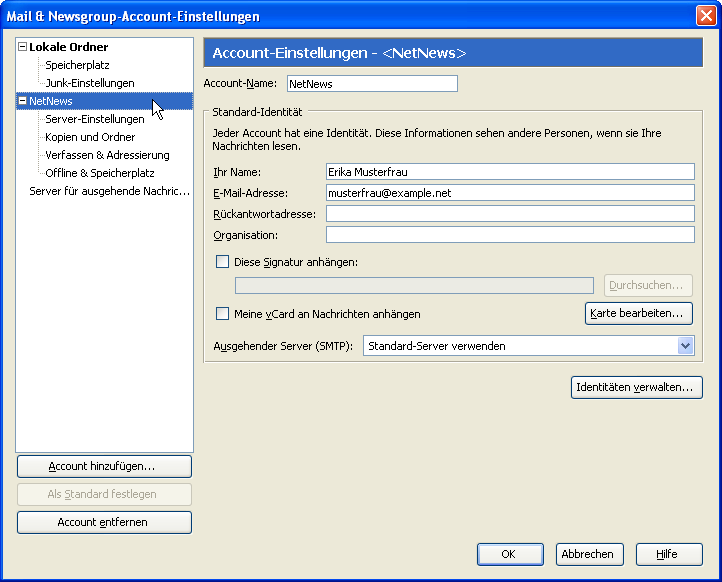Select Offline & Speicherplatz item
This screenshot has height=582, width=722.
pos(99,173)
